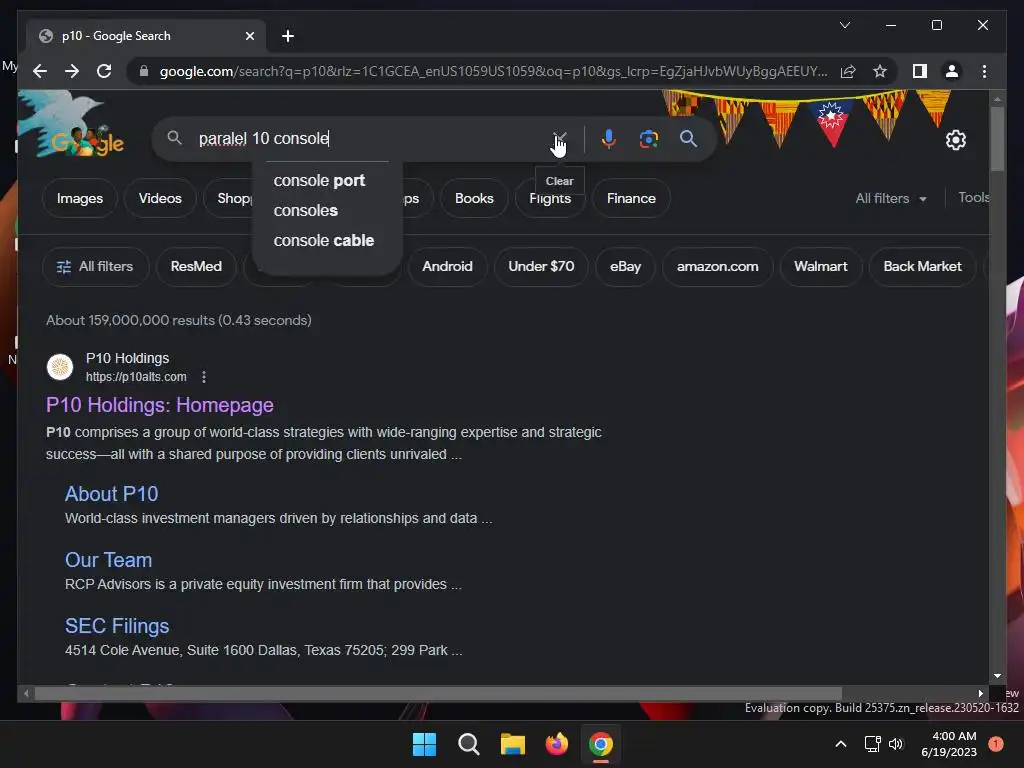1024x768 pixels.
Task: Click the scroll right arrow
Action: pyautogui.click(x=980, y=694)
